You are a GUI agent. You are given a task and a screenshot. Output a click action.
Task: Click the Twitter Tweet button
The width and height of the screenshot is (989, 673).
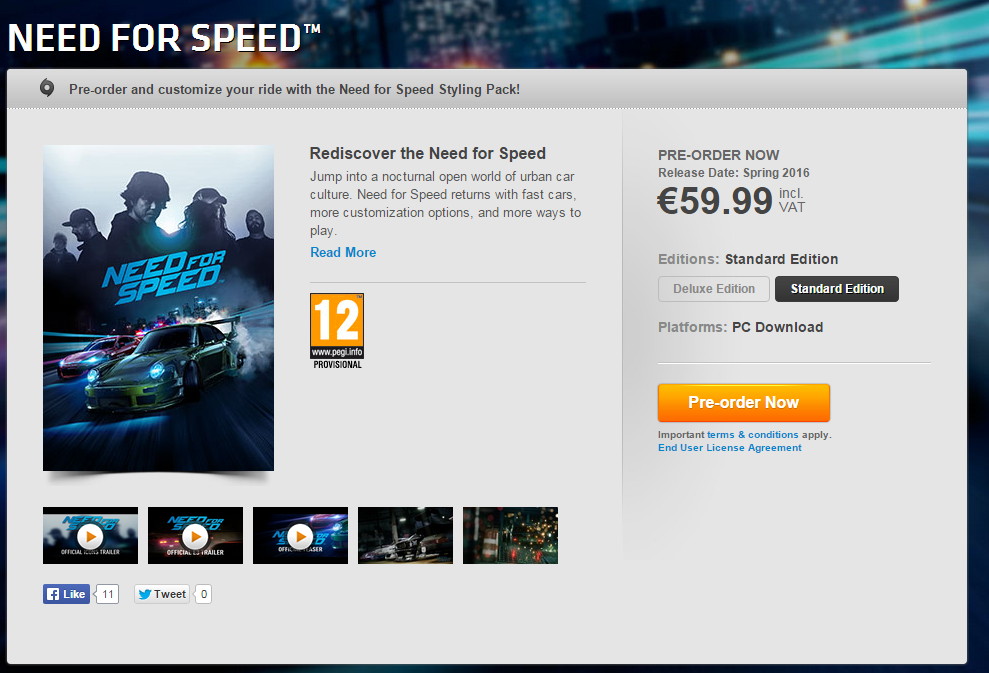click(x=161, y=594)
